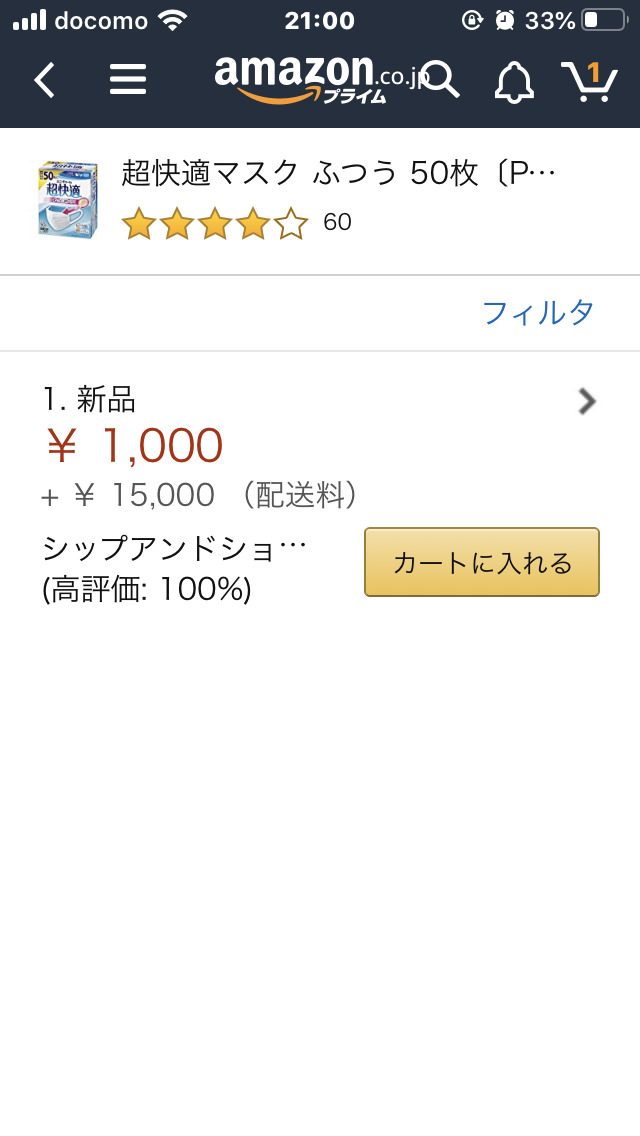Screen dimensions: 640x1136
Task: Tap the 高評価 100% seller rating
Action: pyautogui.click(x=147, y=591)
